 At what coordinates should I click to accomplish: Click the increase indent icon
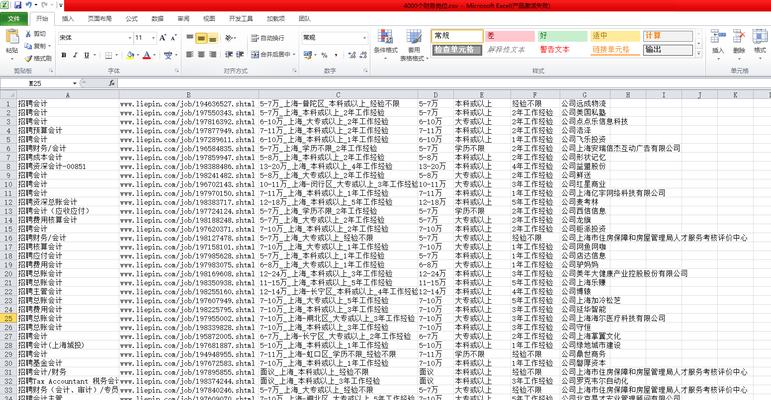point(240,54)
